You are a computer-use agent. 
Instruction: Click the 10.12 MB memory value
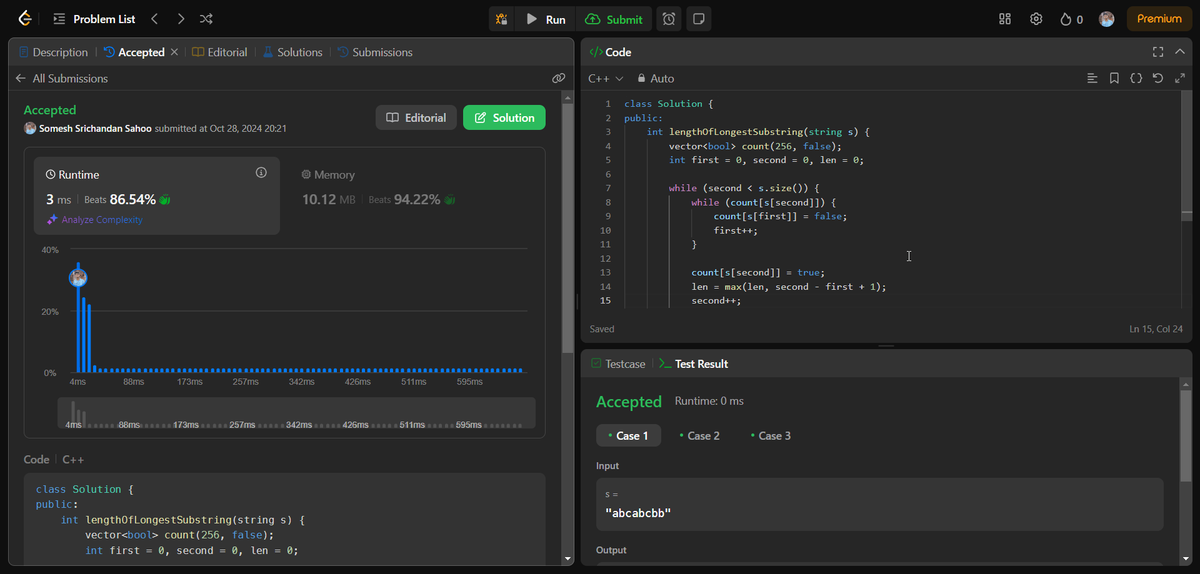click(329, 199)
